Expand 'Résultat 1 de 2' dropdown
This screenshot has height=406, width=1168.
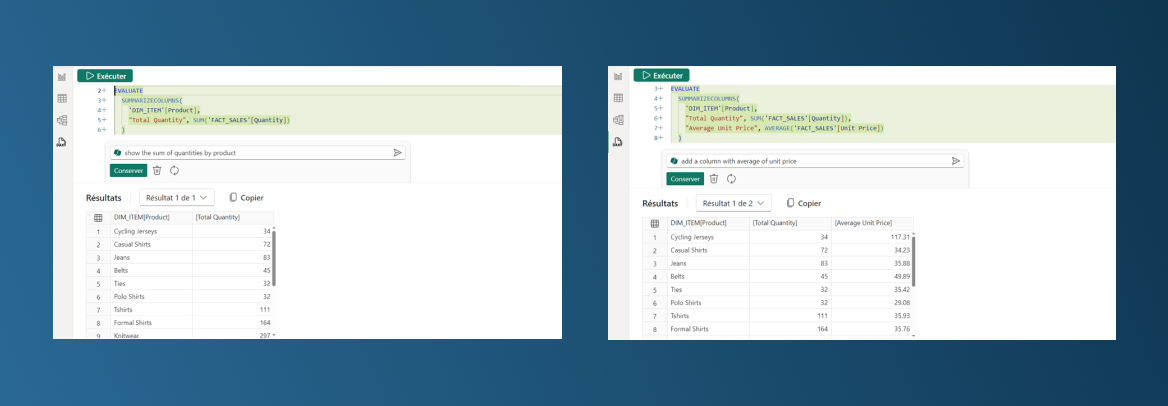[x=733, y=203]
